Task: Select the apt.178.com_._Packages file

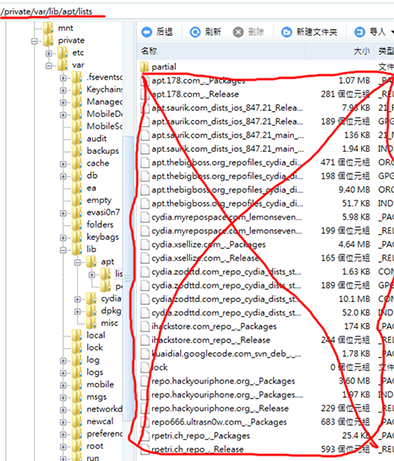Action: tap(198, 81)
